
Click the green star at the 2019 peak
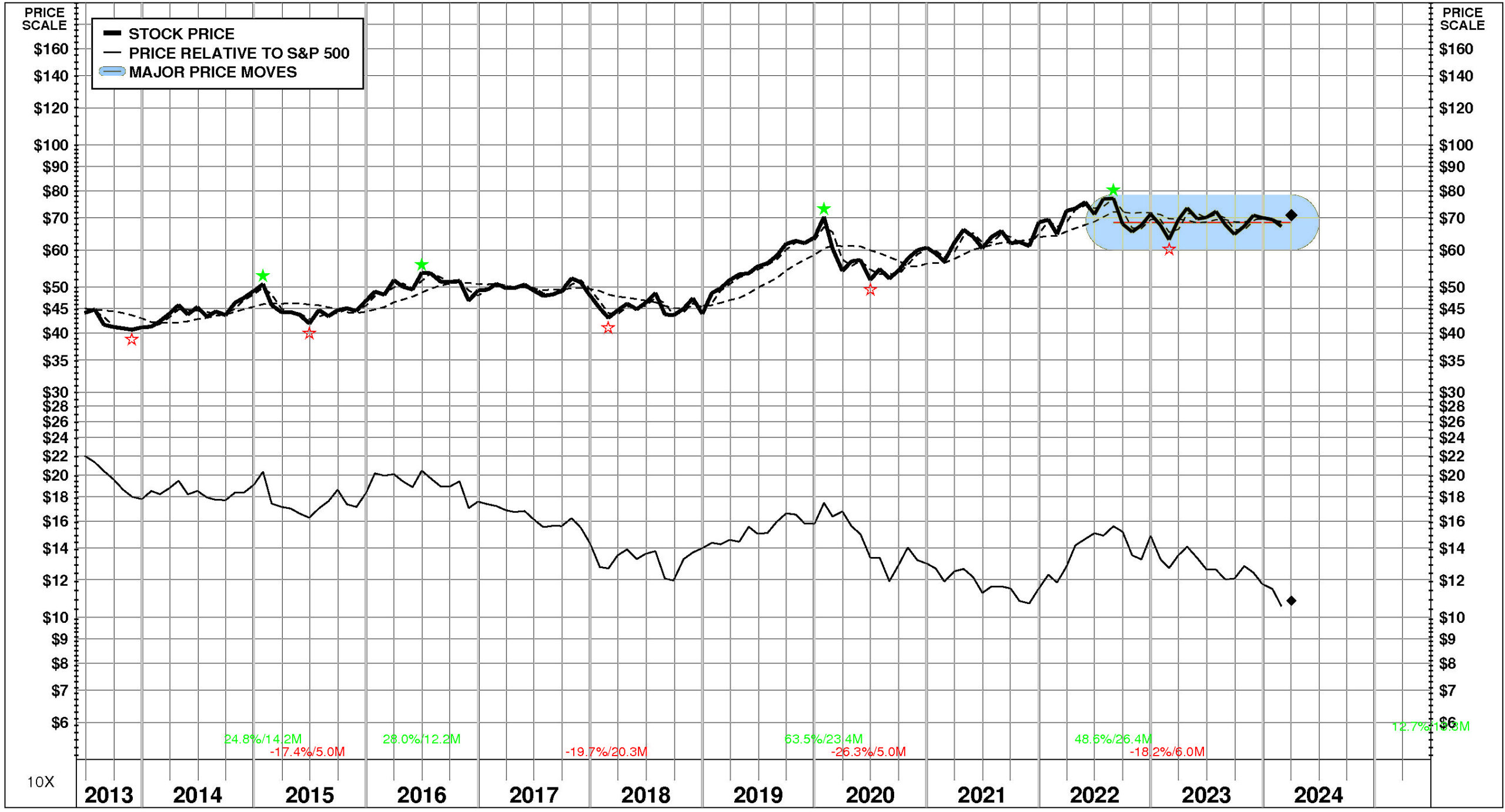824,209
